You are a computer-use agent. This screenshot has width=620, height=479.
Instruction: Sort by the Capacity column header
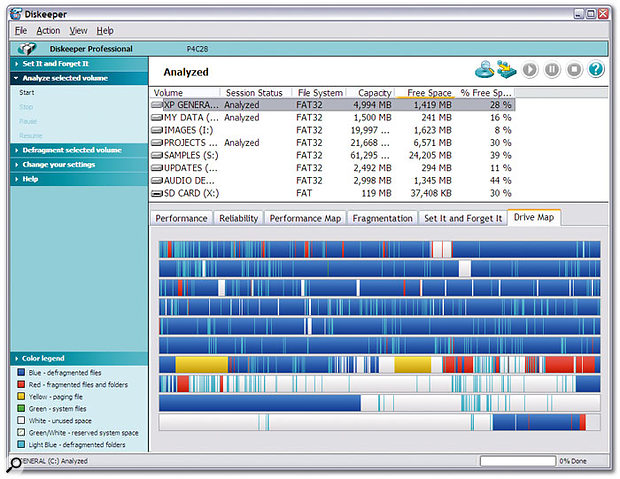[371, 93]
